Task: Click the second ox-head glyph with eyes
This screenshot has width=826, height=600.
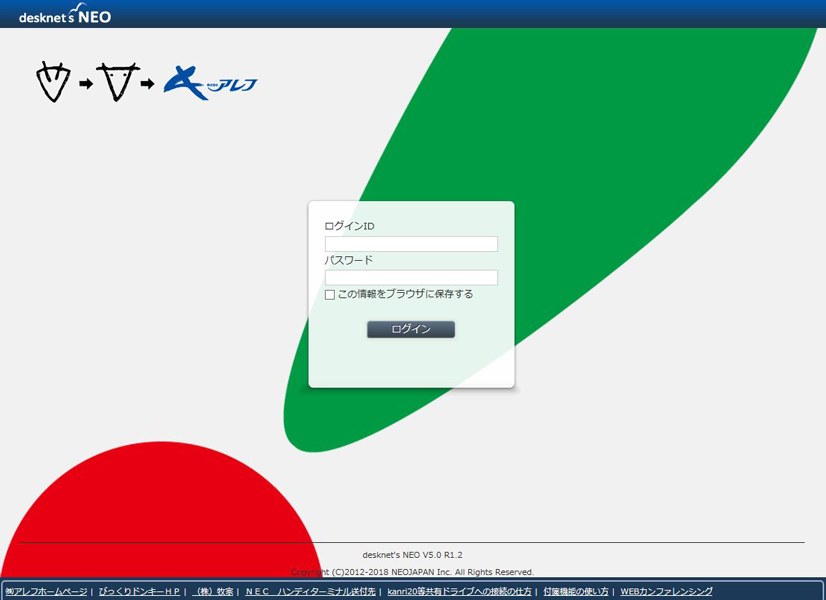Action: pos(116,82)
